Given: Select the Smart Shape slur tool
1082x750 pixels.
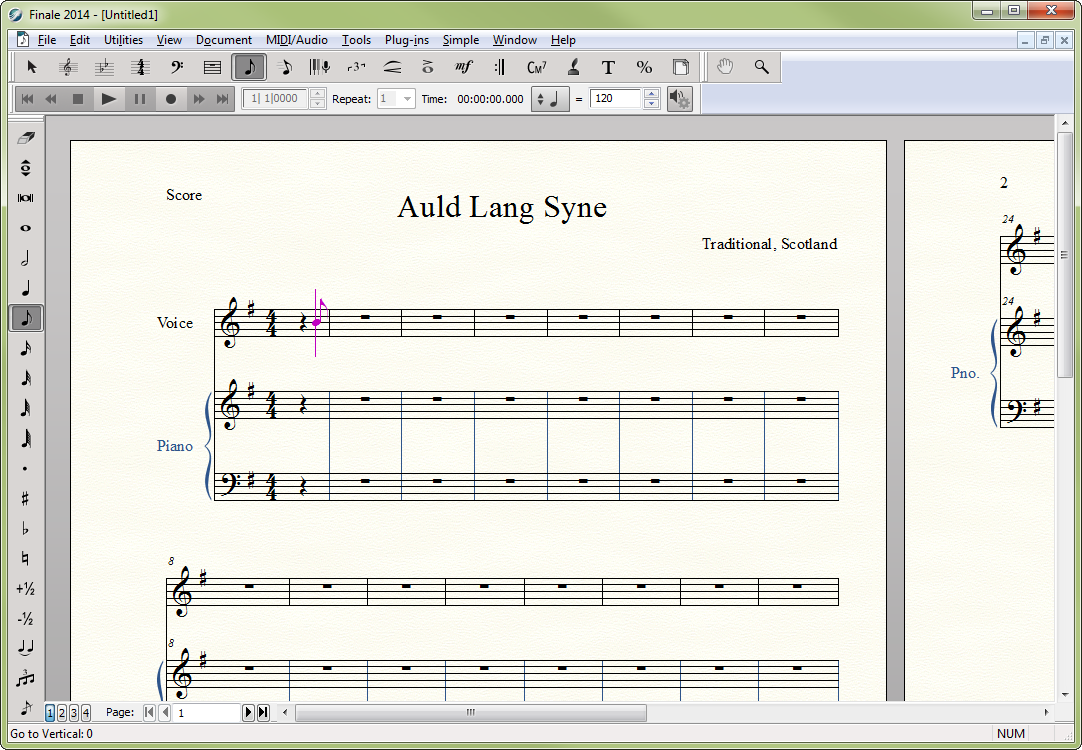Looking at the screenshot, I should click(x=392, y=67).
